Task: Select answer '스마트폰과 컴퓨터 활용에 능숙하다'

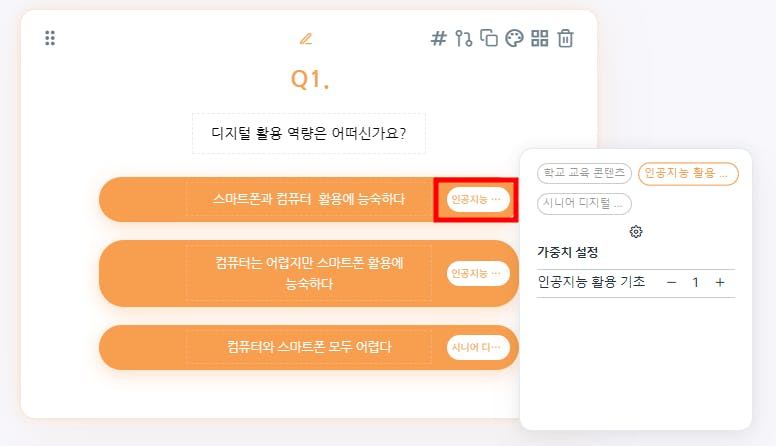Action: click(x=308, y=199)
